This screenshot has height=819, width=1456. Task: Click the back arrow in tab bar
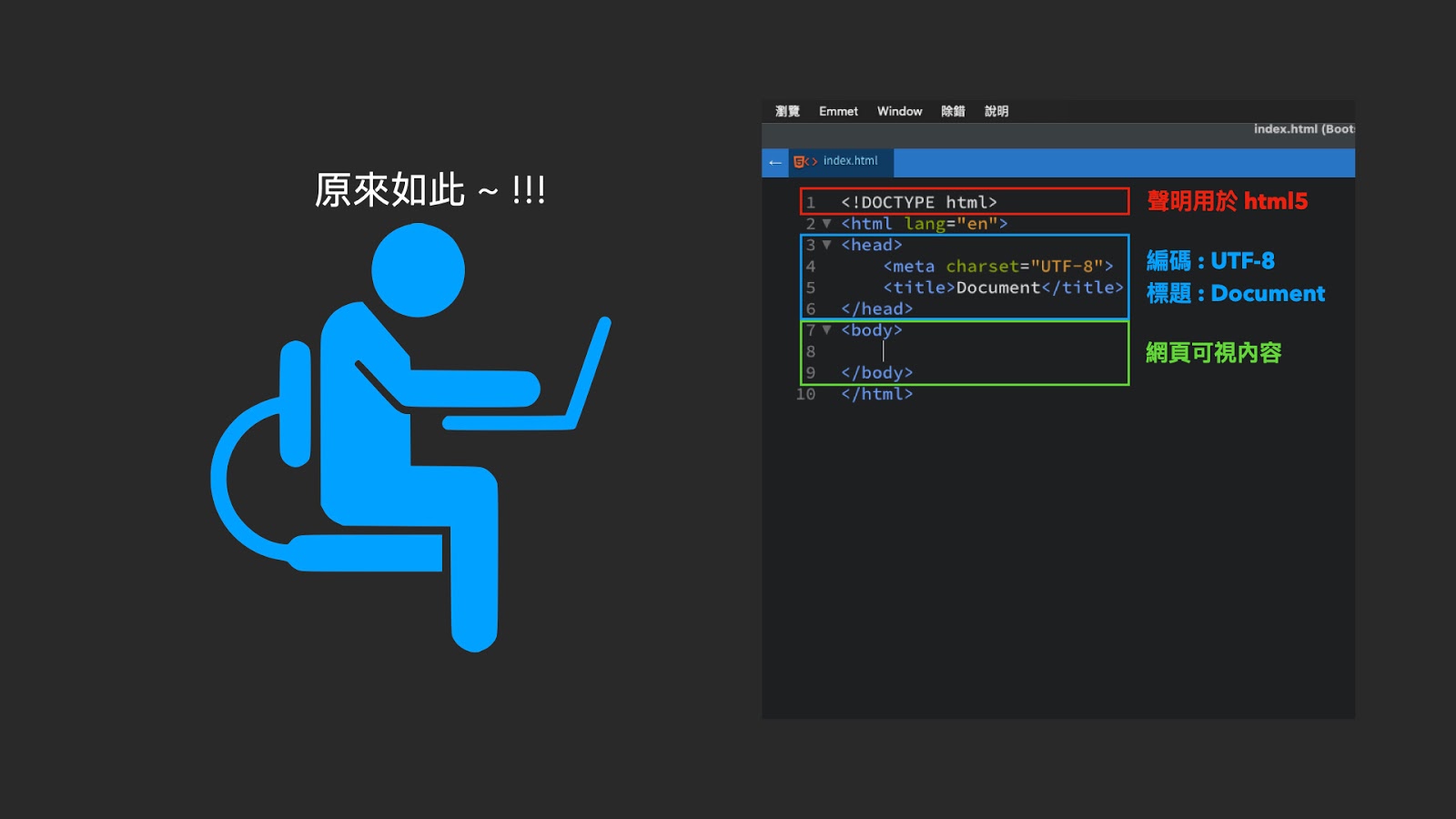pos(775,162)
